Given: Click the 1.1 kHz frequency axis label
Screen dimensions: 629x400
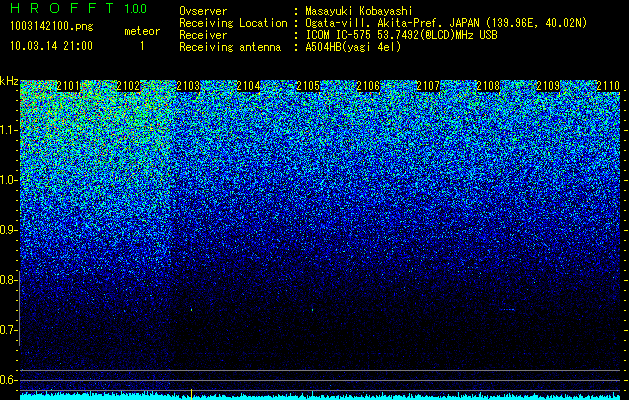Looking at the screenshot, I should coord(8,130).
